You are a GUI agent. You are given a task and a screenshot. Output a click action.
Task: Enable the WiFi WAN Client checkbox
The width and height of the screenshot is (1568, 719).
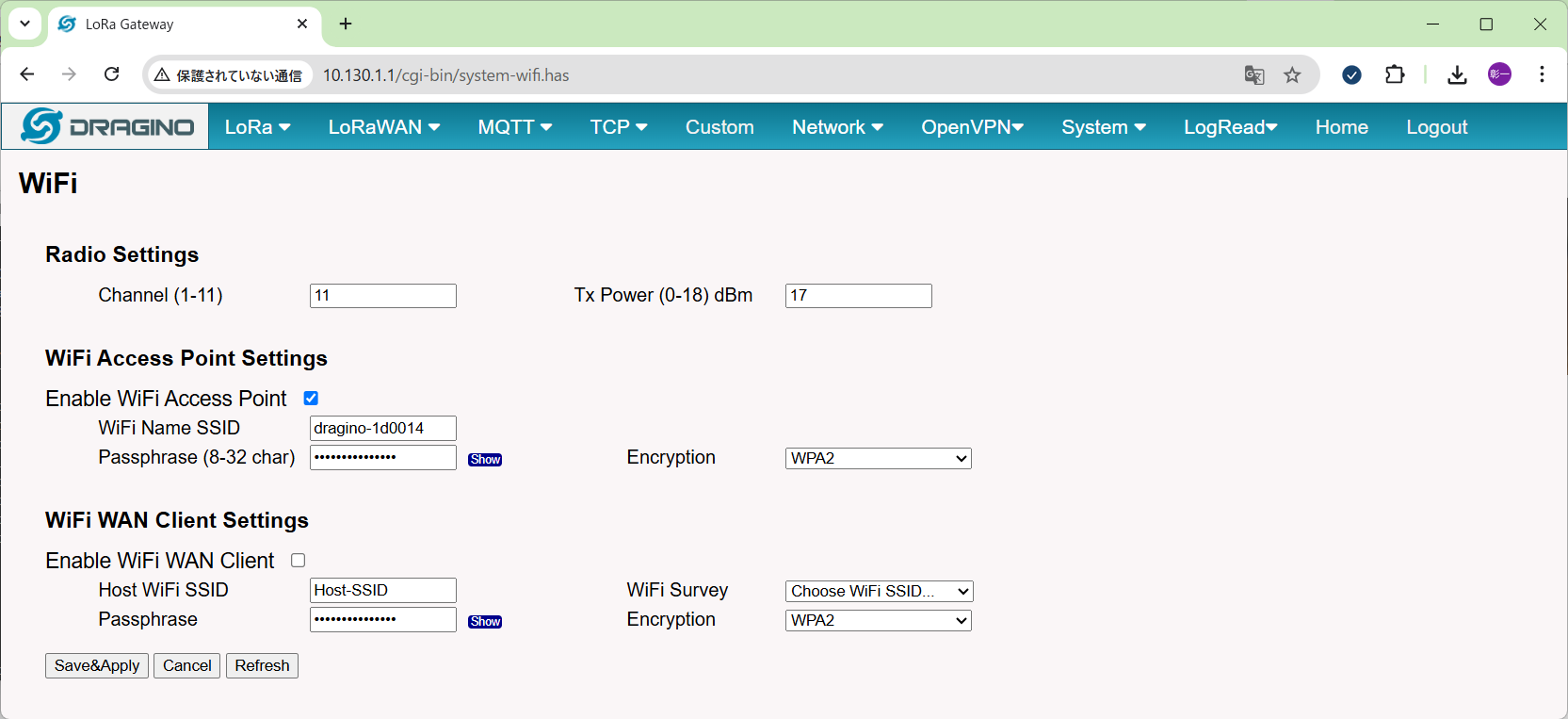[299, 561]
